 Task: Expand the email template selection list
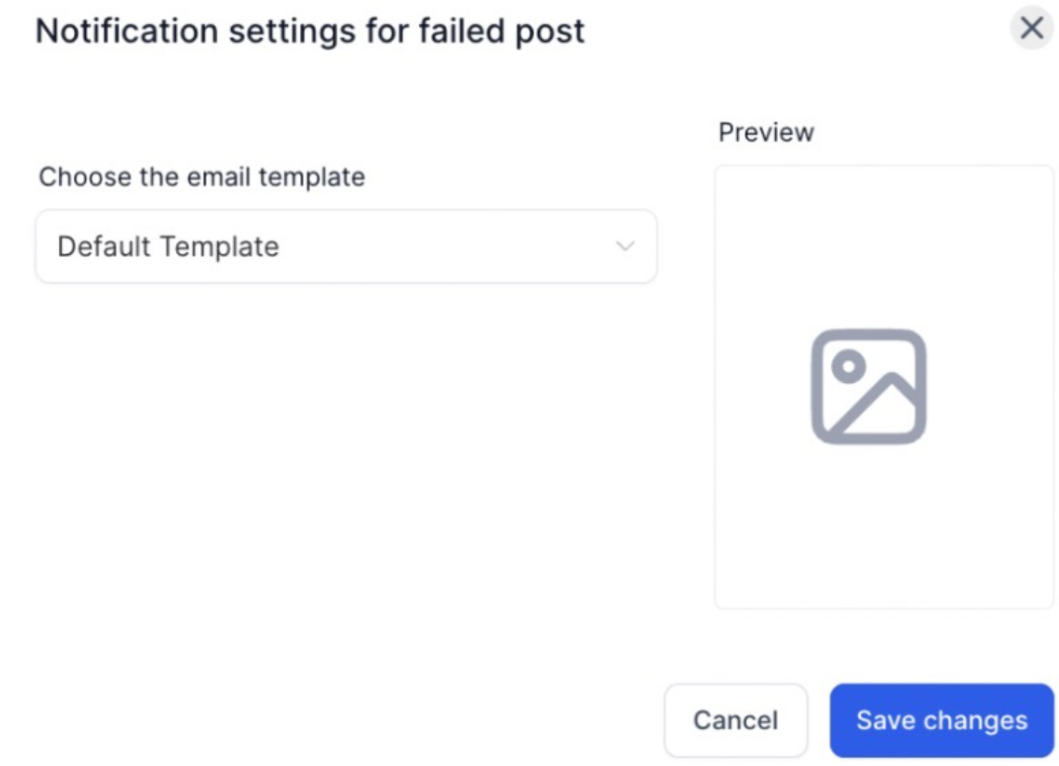click(346, 246)
